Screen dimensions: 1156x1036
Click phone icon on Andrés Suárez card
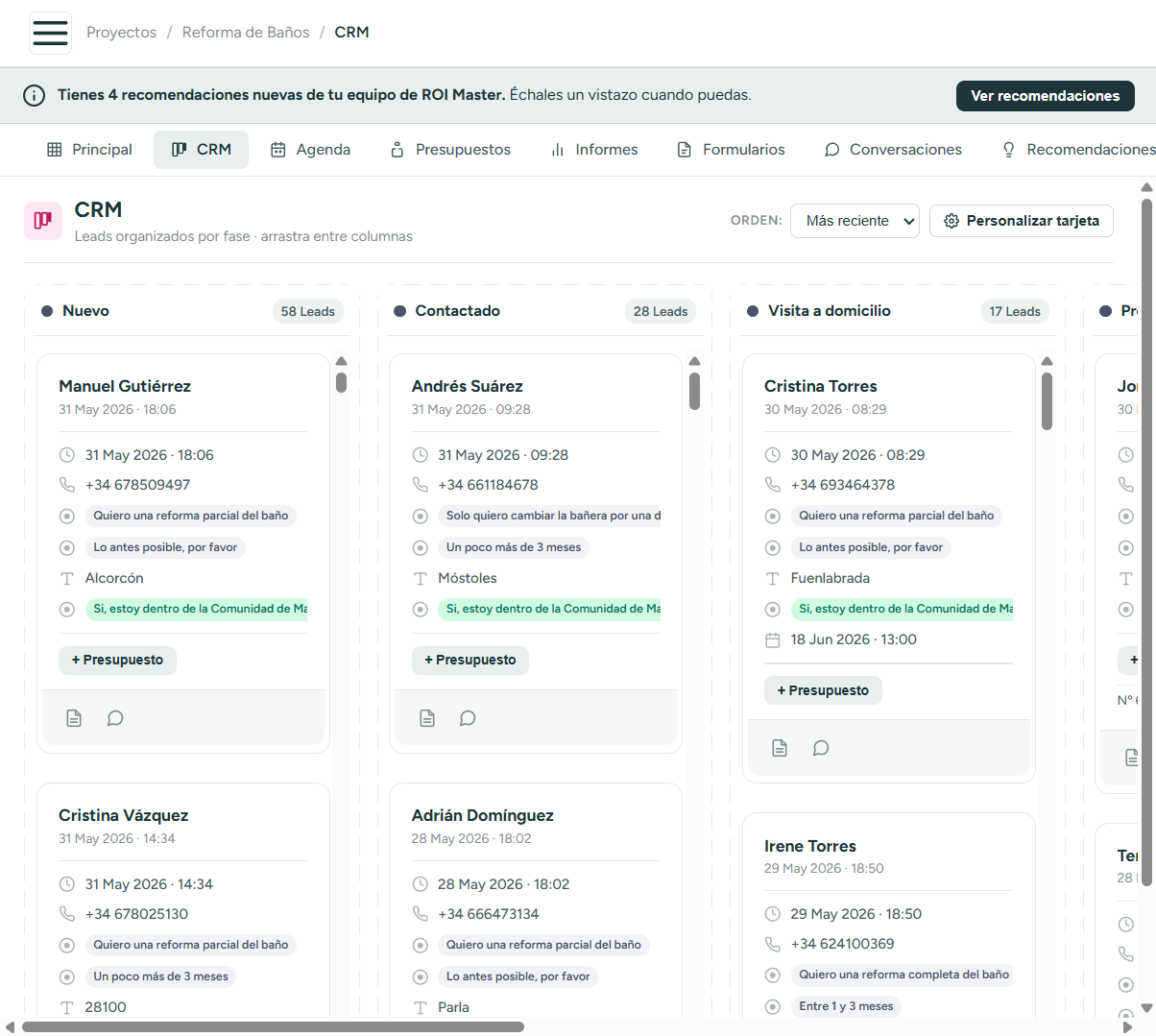(x=420, y=485)
